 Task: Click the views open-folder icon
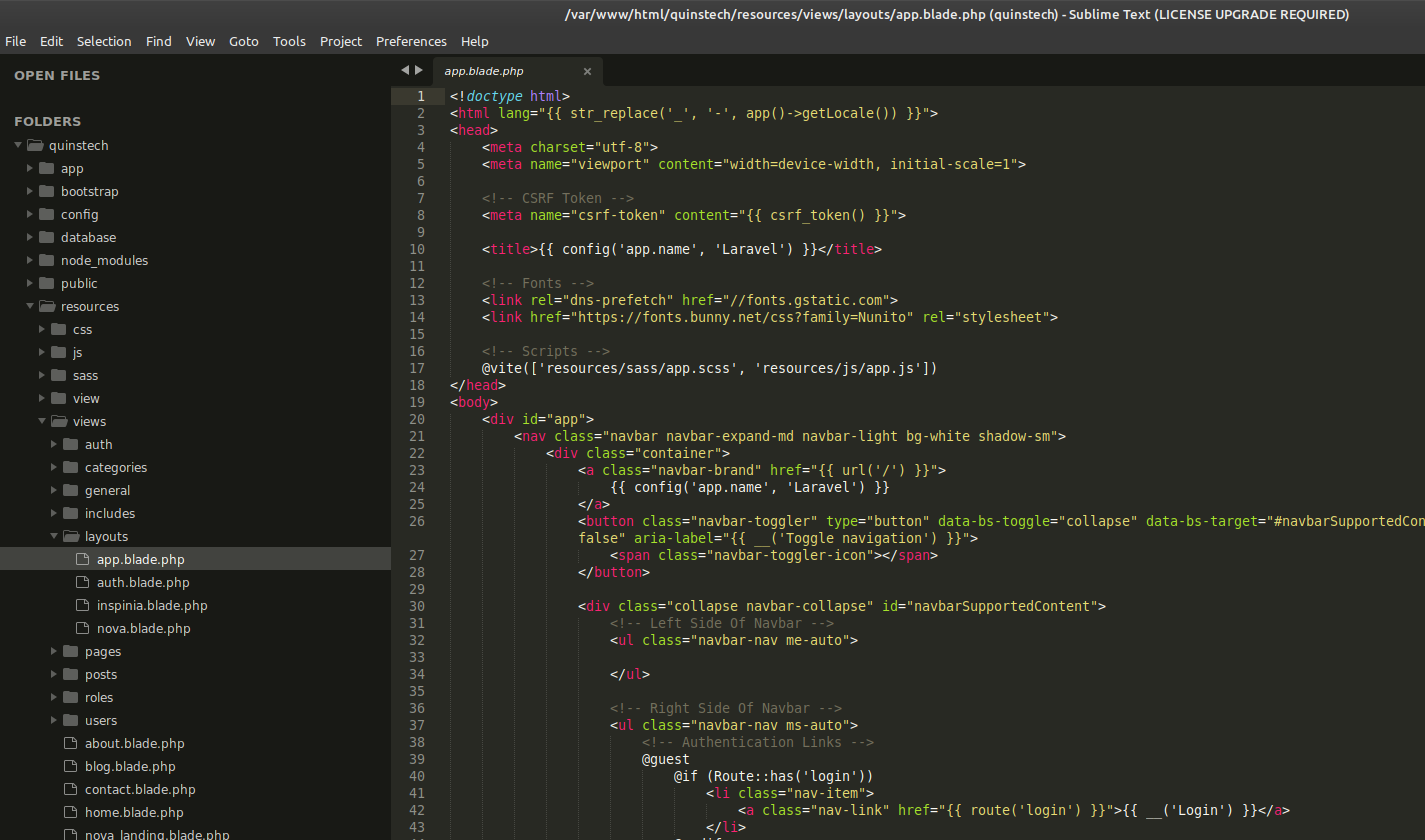click(59, 421)
